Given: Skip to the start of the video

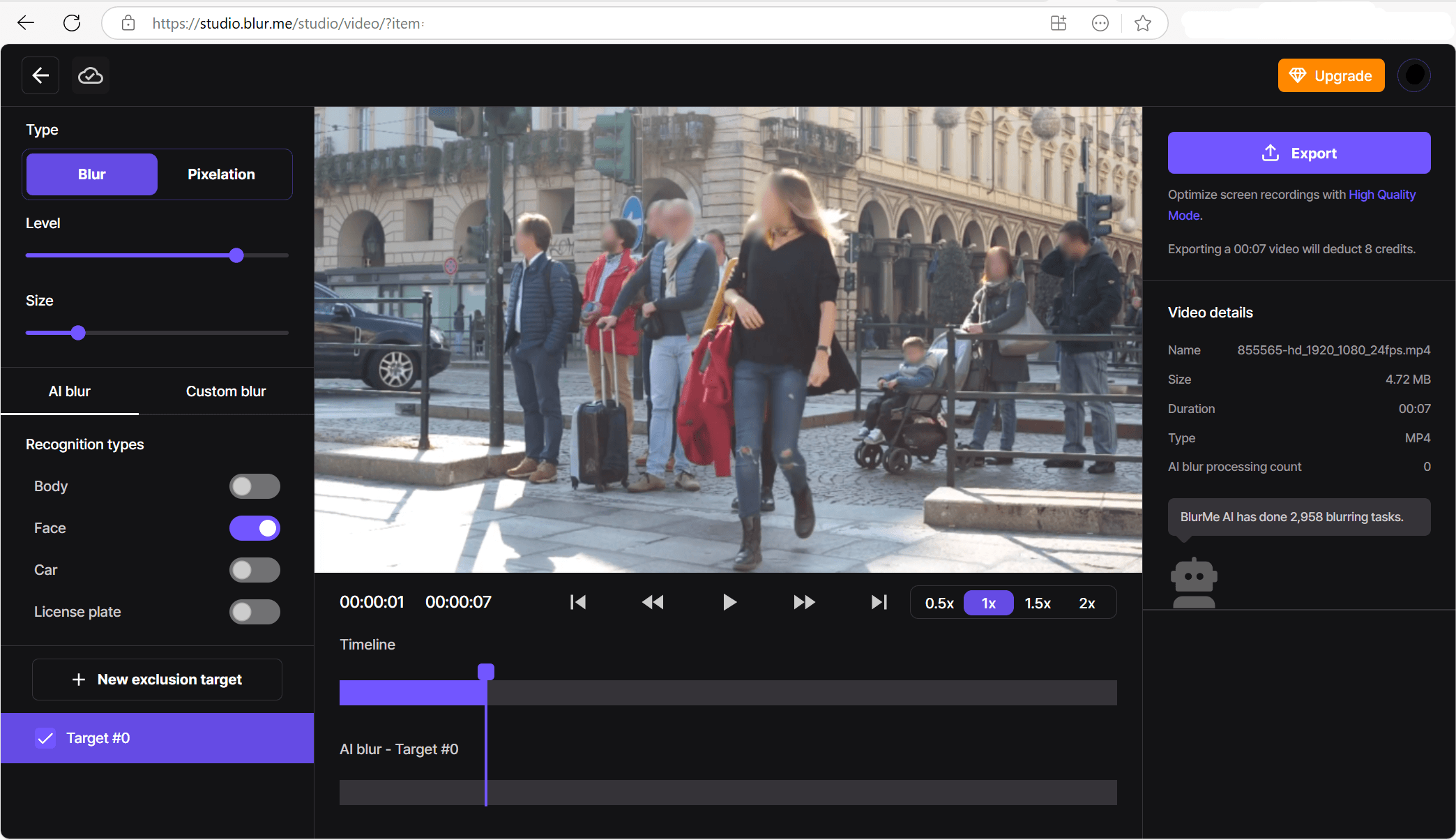Looking at the screenshot, I should click(577, 602).
